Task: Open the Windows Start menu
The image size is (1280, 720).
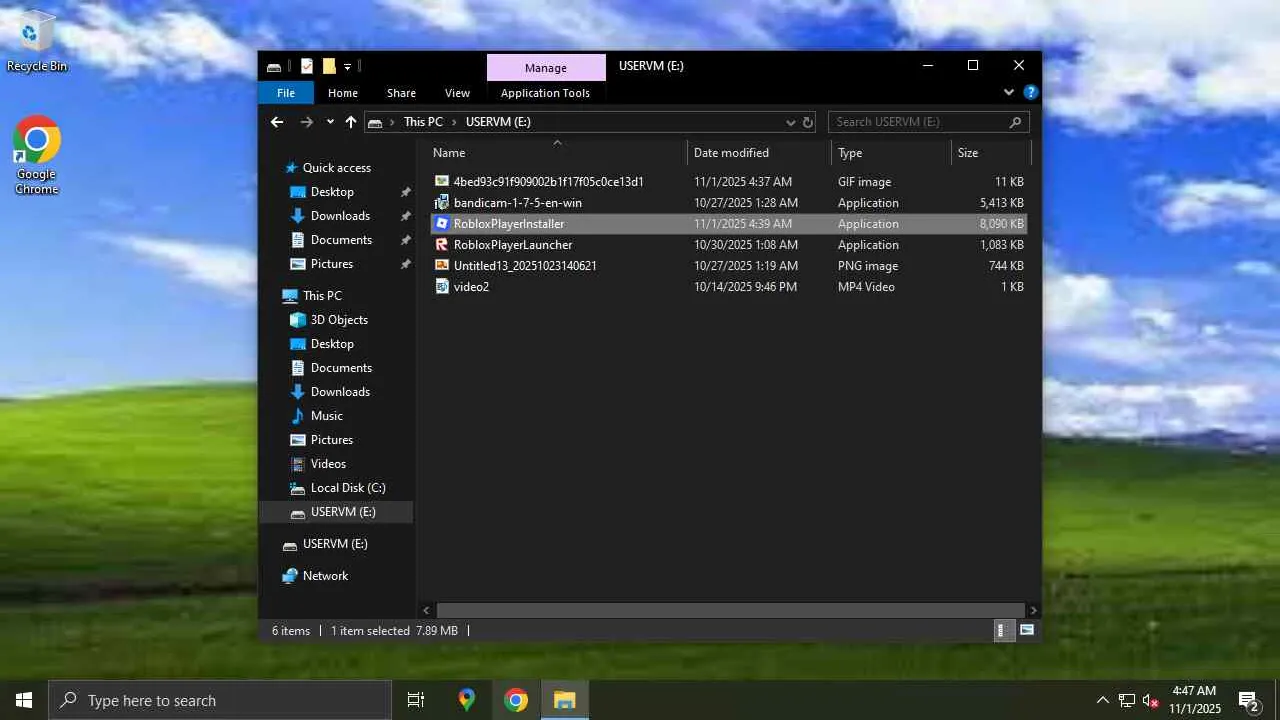Action: 24,700
